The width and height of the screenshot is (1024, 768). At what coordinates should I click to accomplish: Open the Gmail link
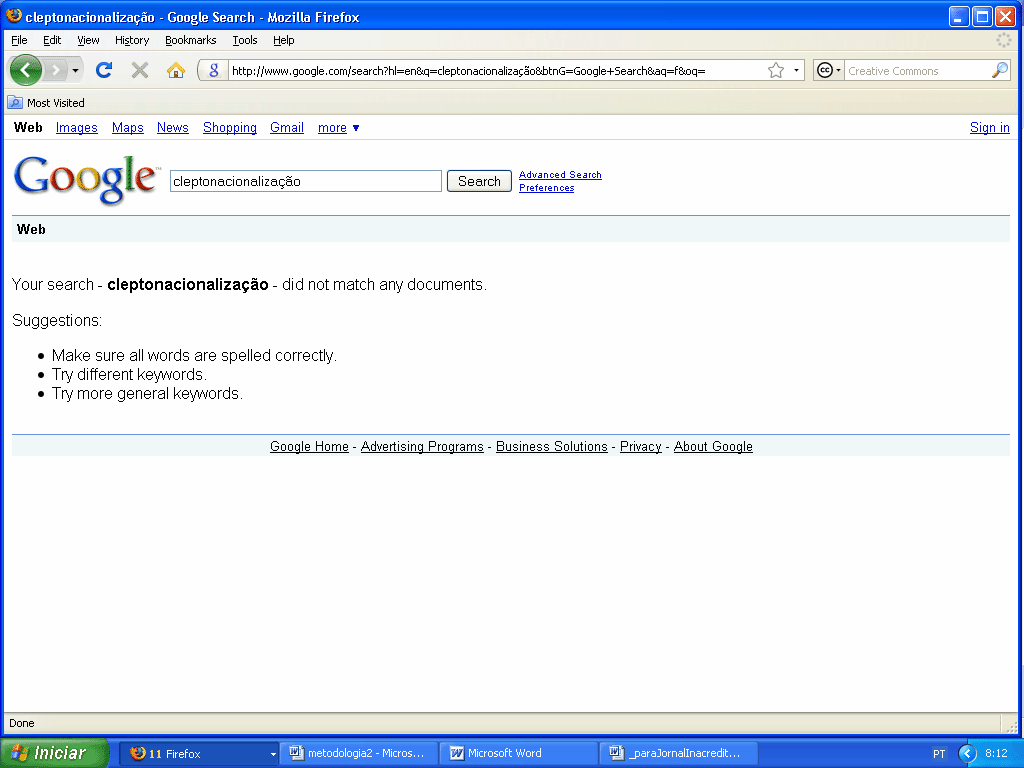pyautogui.click(x=287, y=127)
